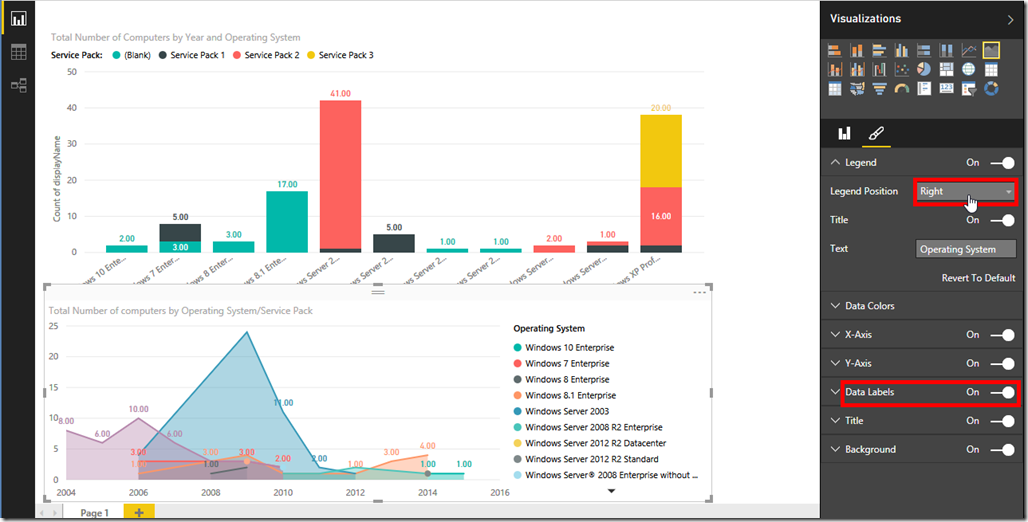Select the Multi-row card visualization
The image size is (1028, 522).
click(x=924, y=89)
